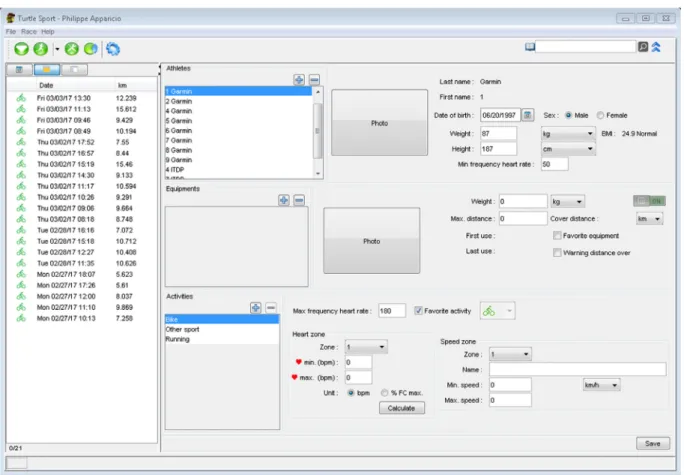Open the athlete weight unit kg dropdown
Image resolution: width=684 pixels, height=475 pixels.
click(x=568, y=133)
